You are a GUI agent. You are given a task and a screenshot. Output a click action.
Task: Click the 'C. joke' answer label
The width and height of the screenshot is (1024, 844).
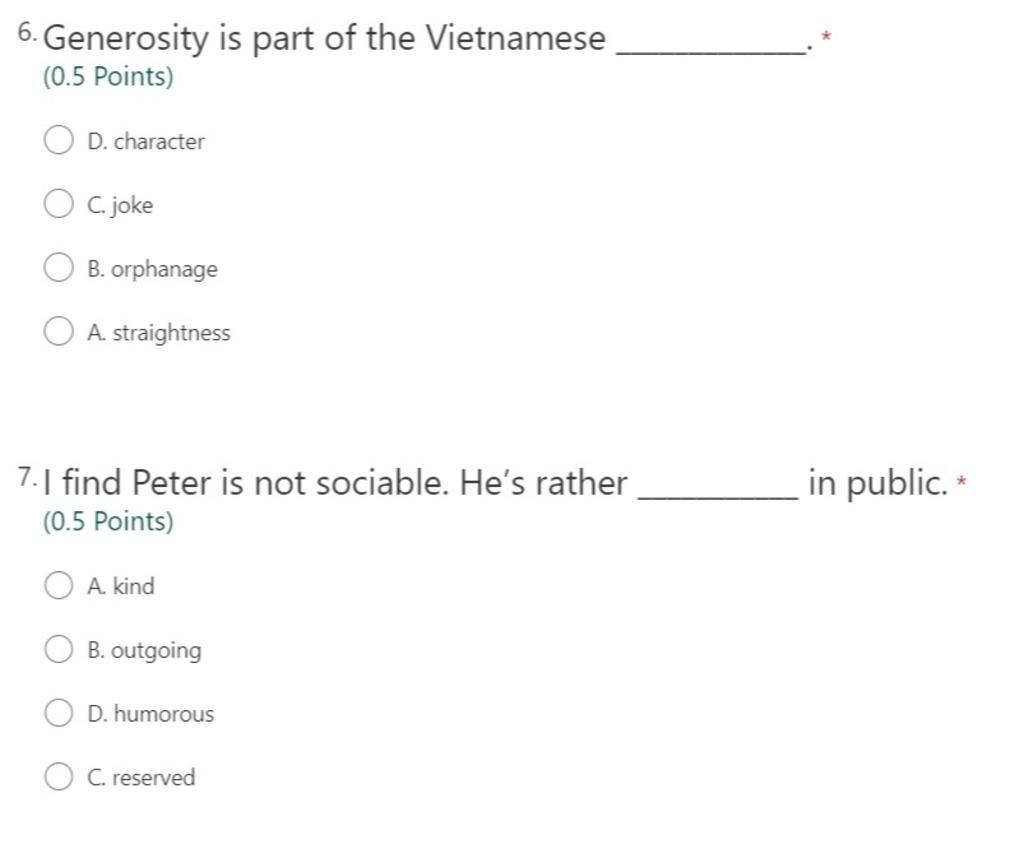pos(120,205)
